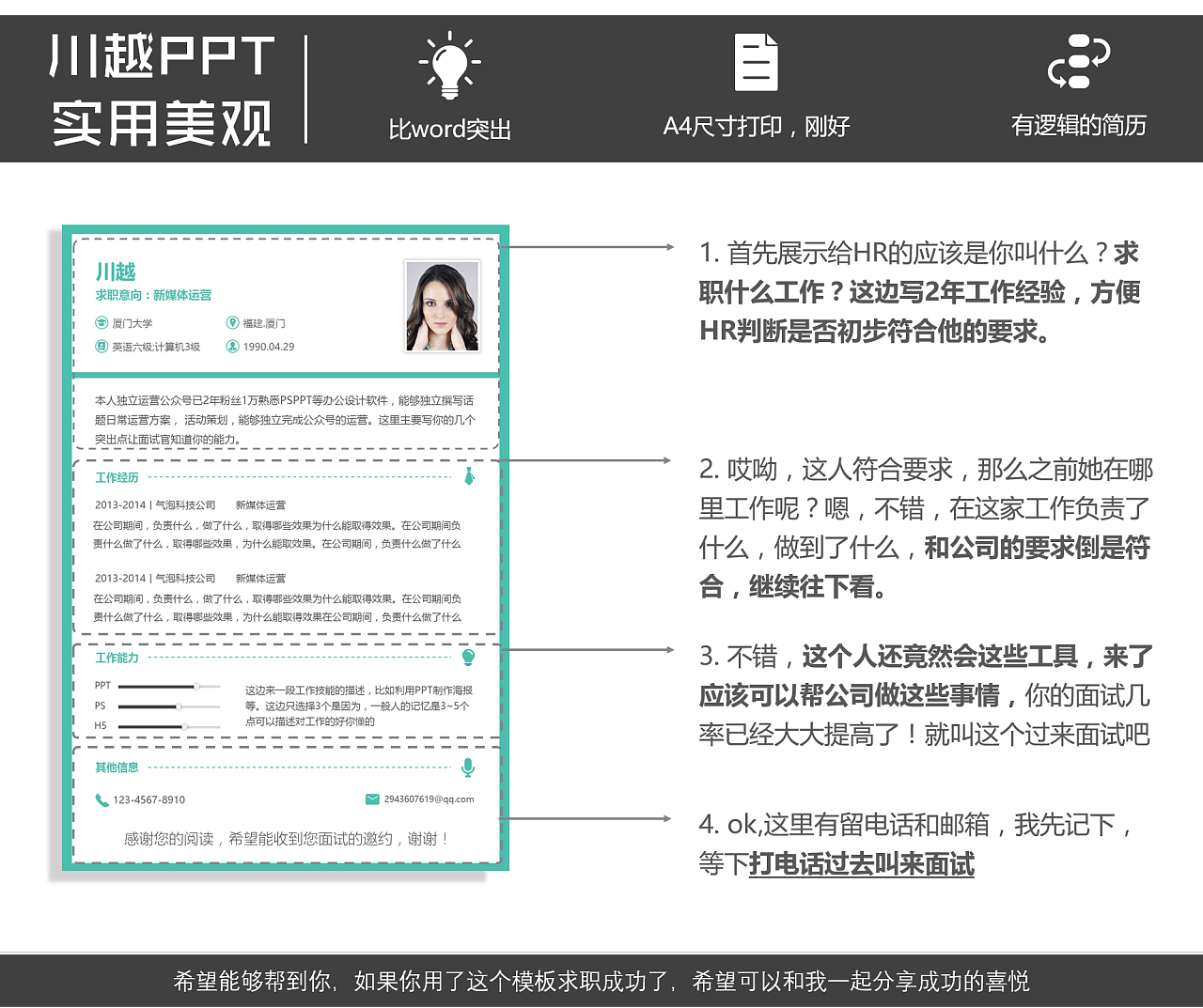This screenshot has width=1203, height=1008.
Task: Click the 英语六级:计算机3级 text
Action: point(156,347)
